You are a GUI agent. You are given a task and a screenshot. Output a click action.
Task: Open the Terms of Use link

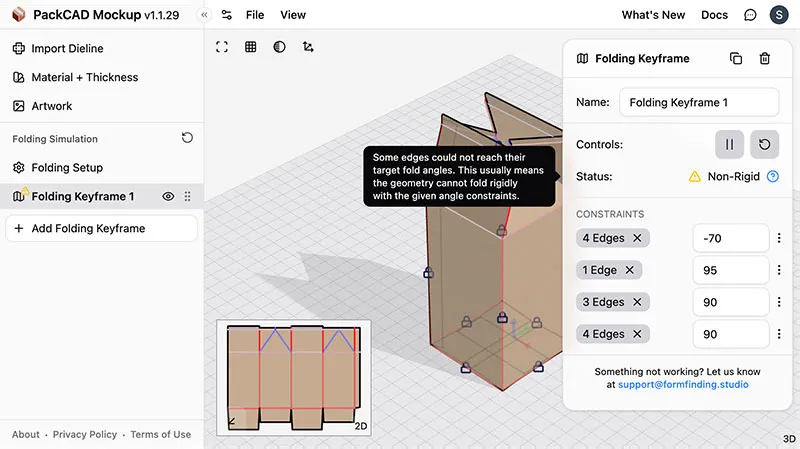161,434
